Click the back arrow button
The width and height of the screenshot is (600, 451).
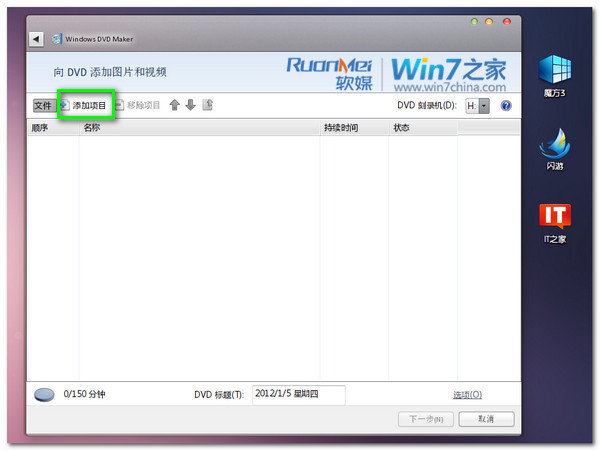click(36, 39)
